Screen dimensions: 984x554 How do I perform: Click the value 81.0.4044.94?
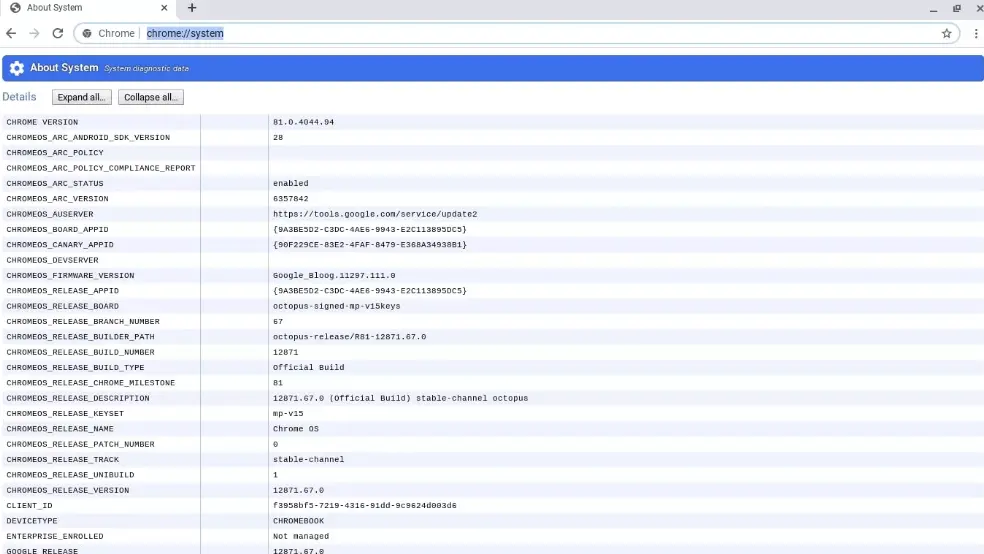(x=304, y=122)
